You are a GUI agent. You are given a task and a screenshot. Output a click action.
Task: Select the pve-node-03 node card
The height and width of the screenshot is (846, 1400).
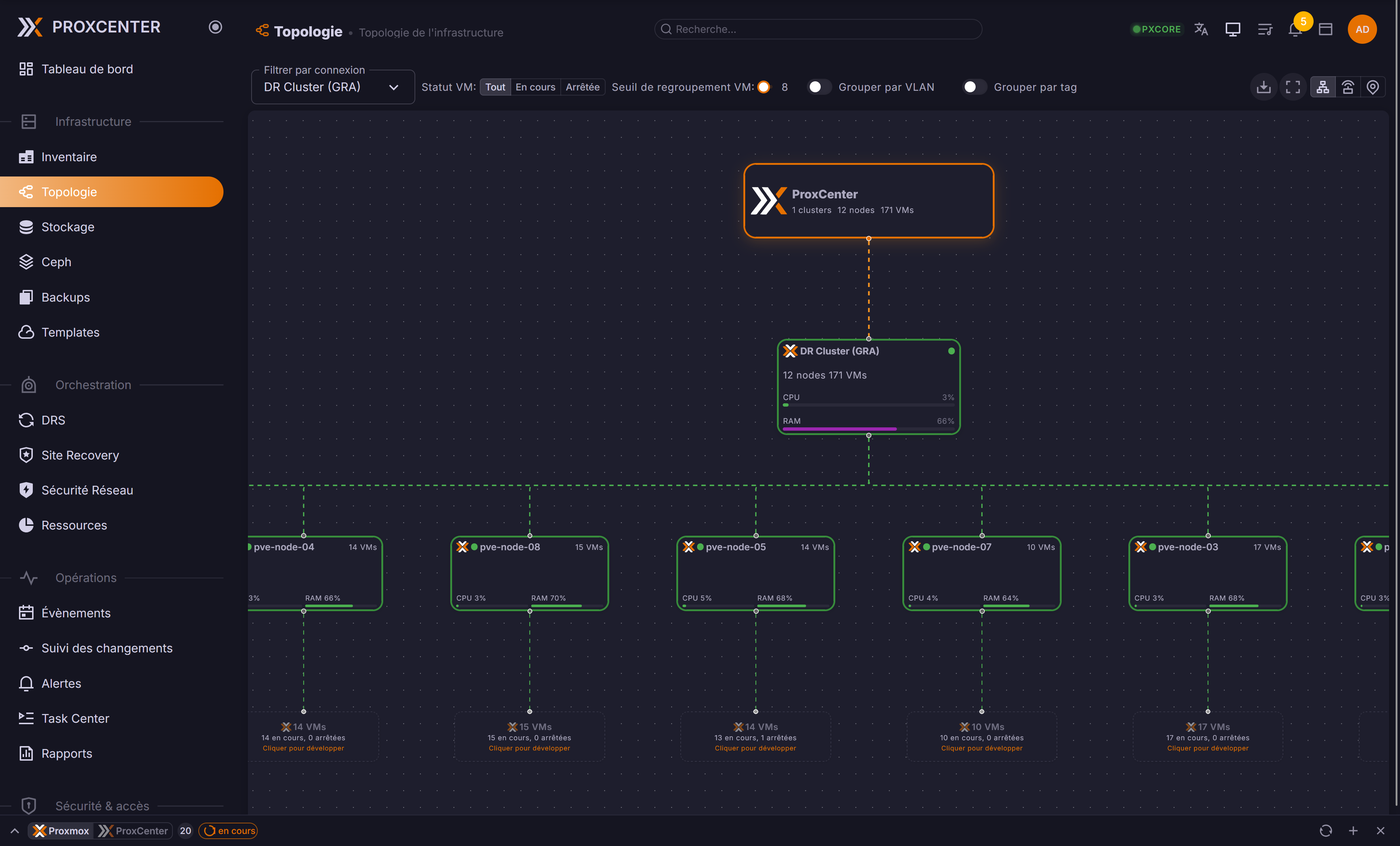coord(1208,573)
